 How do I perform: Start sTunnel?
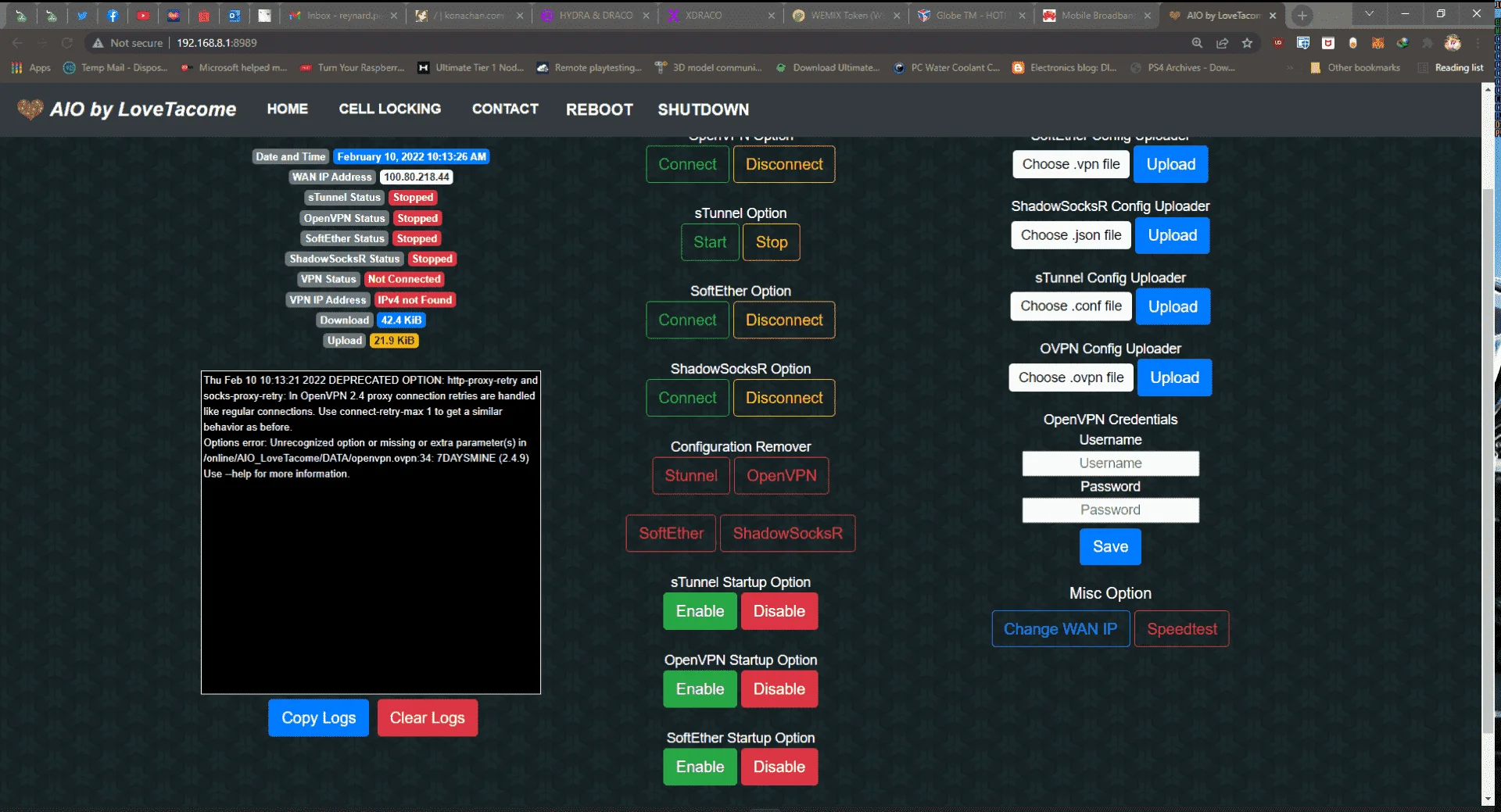coord(710,242)
